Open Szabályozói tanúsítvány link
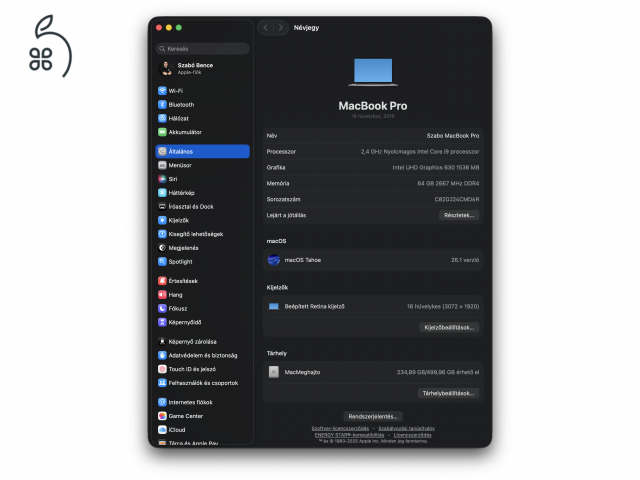The image size is (640, 480). point(406,428)
